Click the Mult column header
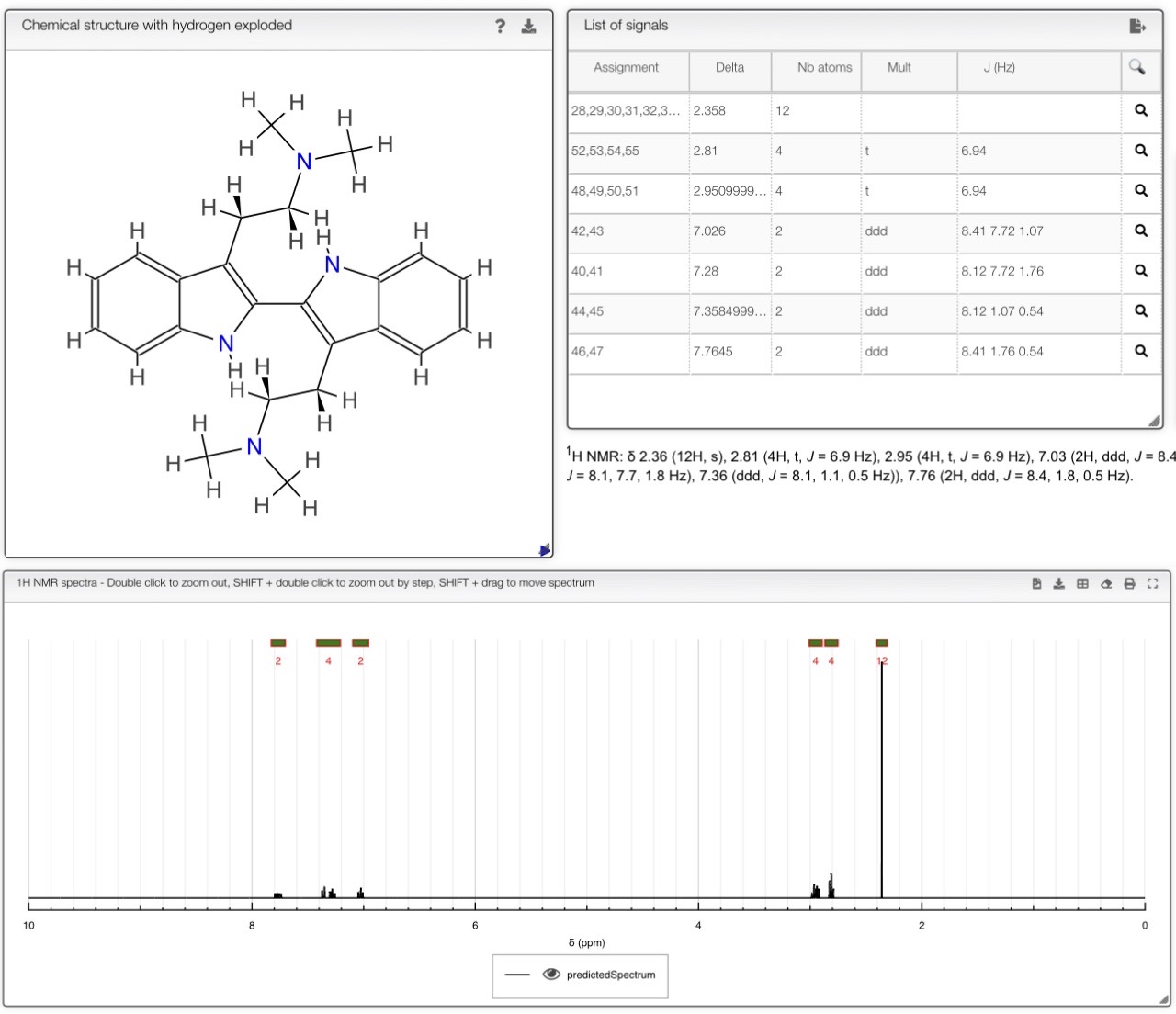 [x=899, y=67]
